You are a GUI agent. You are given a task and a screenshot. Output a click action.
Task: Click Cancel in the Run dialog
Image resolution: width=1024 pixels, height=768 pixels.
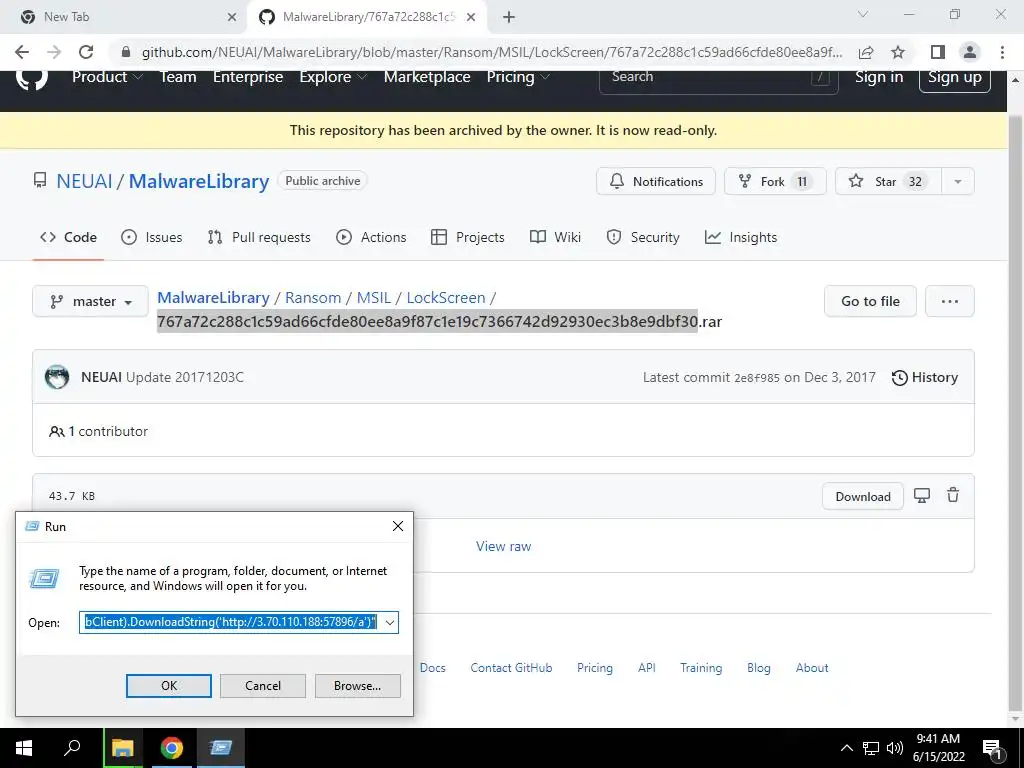tap(263, 686)
